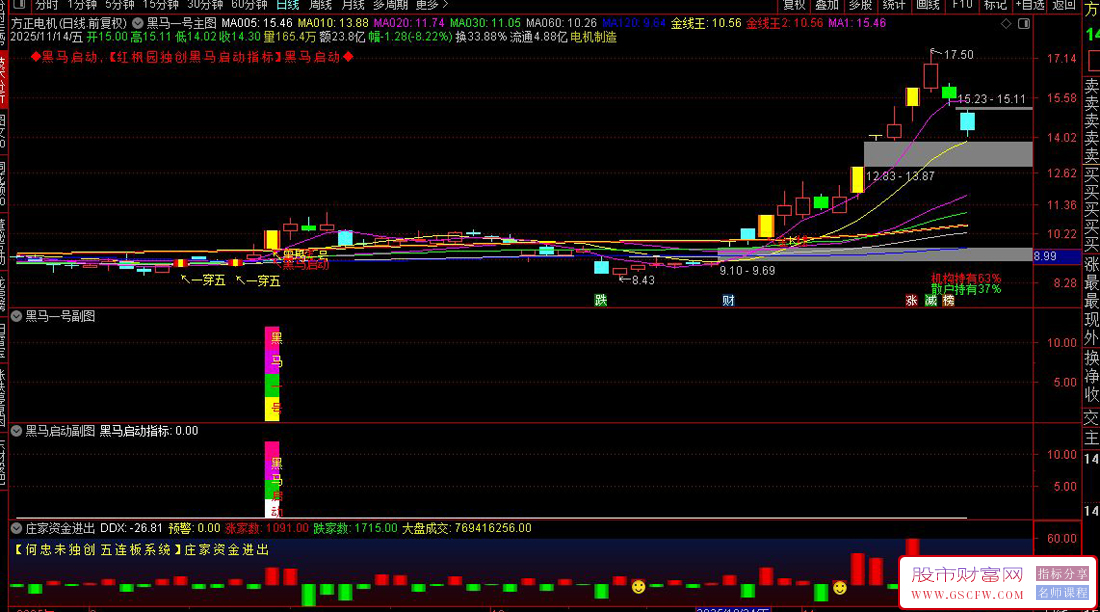The height and width of the screenshot is (612, 1100).
Task: Click the 金线王: 10.56 yellow label
Action: pyautogui.click(x=706, y=23)
